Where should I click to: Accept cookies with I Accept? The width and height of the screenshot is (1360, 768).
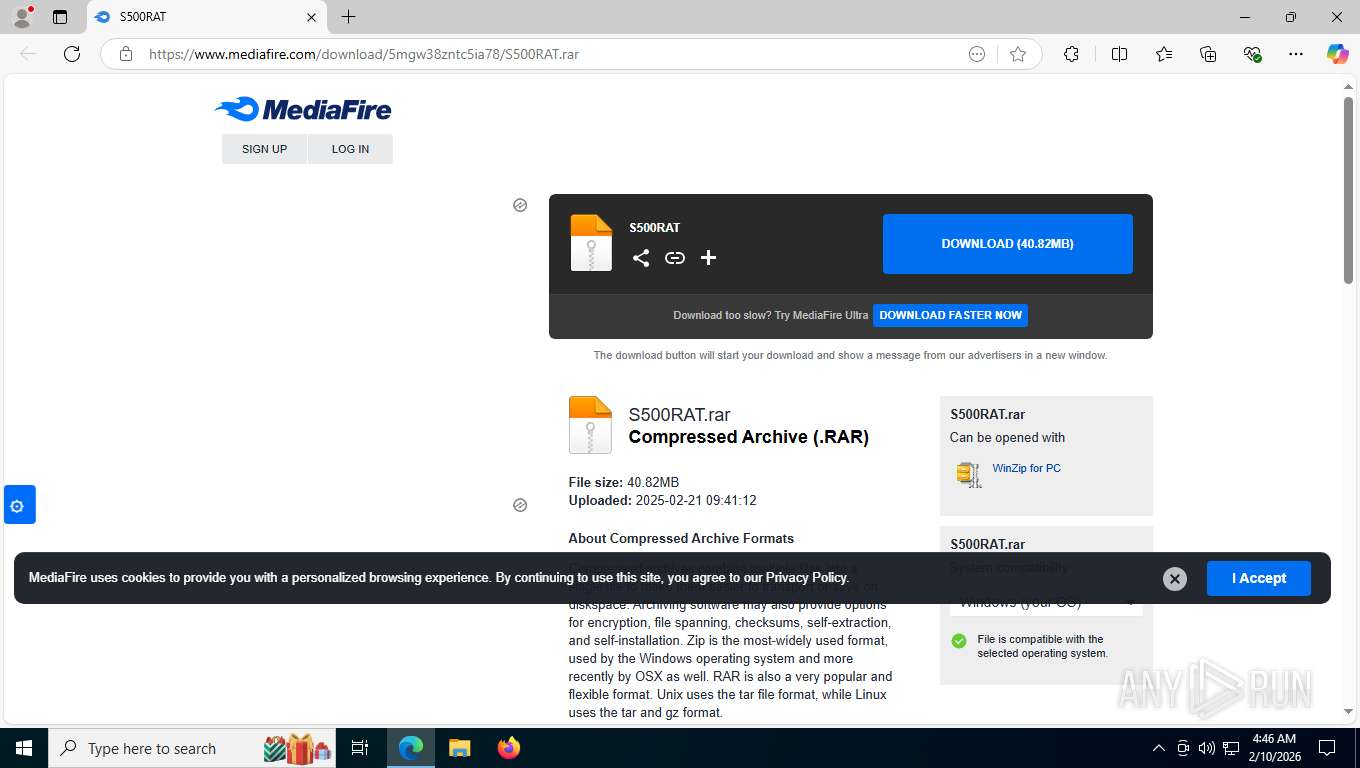(x=1258, y=578)
